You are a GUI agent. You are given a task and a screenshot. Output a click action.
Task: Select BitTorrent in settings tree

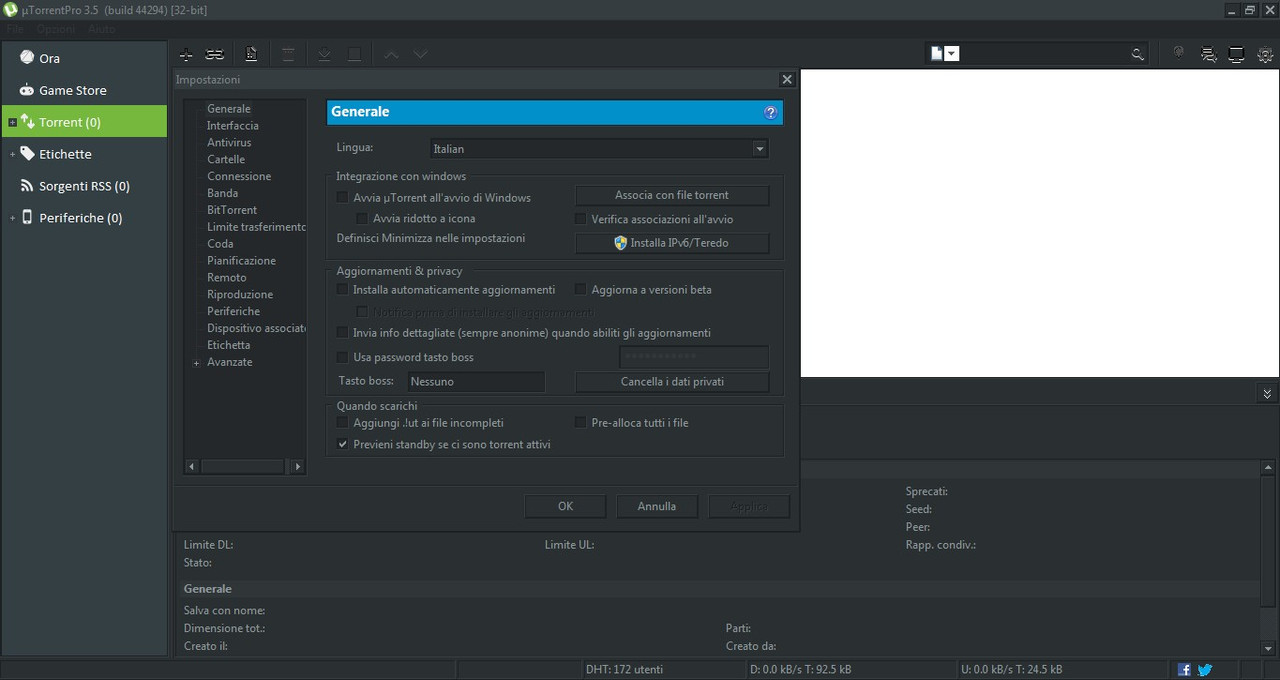232,210
